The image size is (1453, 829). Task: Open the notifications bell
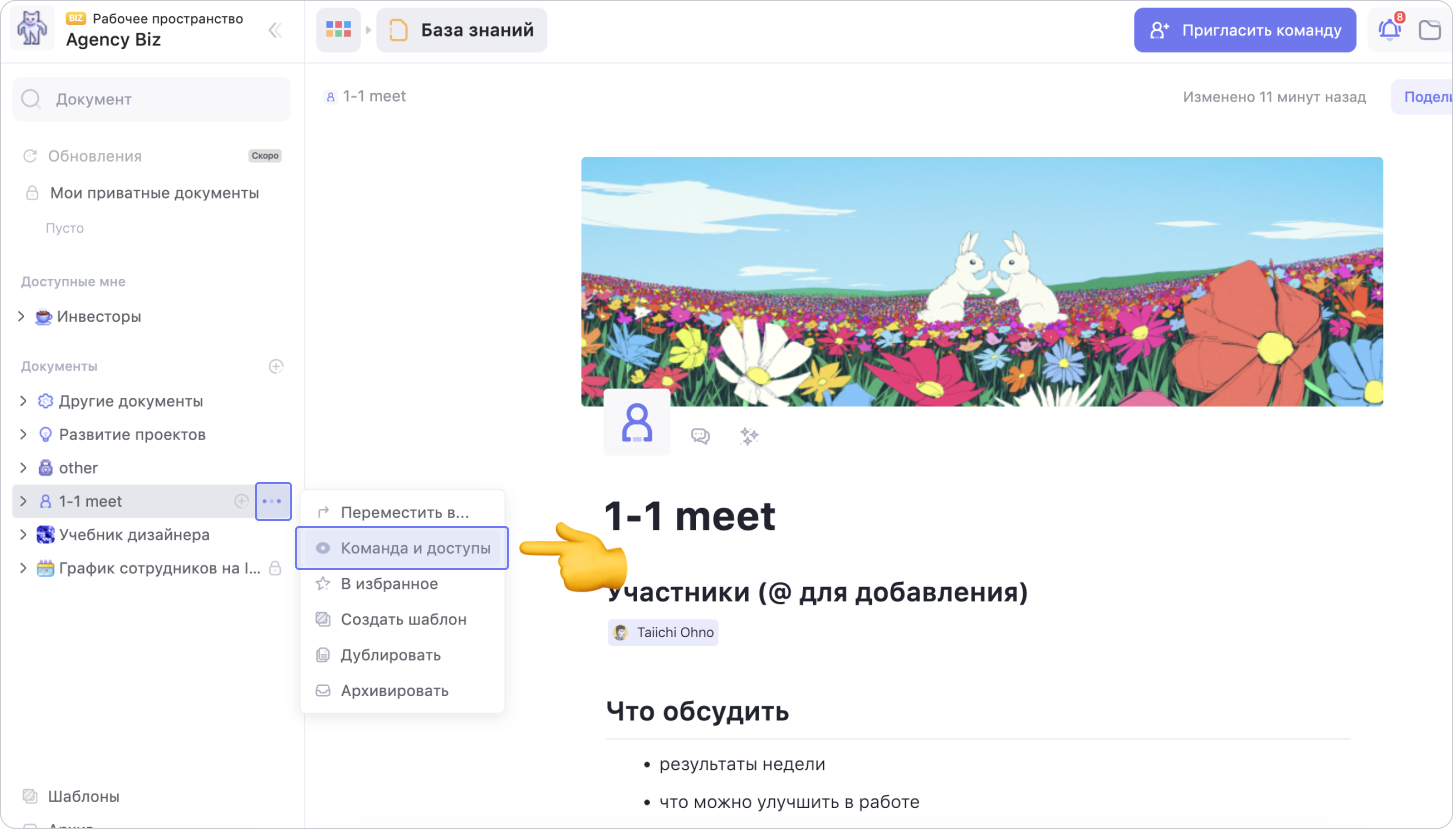coord(1390,30)
